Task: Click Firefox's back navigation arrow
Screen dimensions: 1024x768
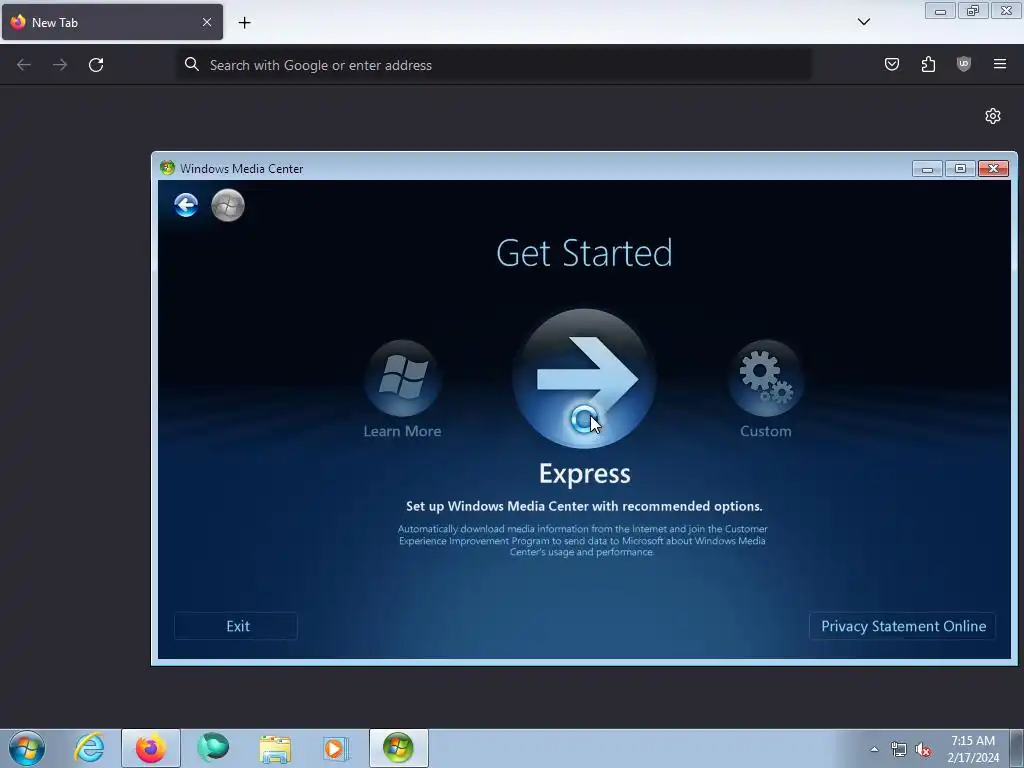Action: click(x=24, y=65)
